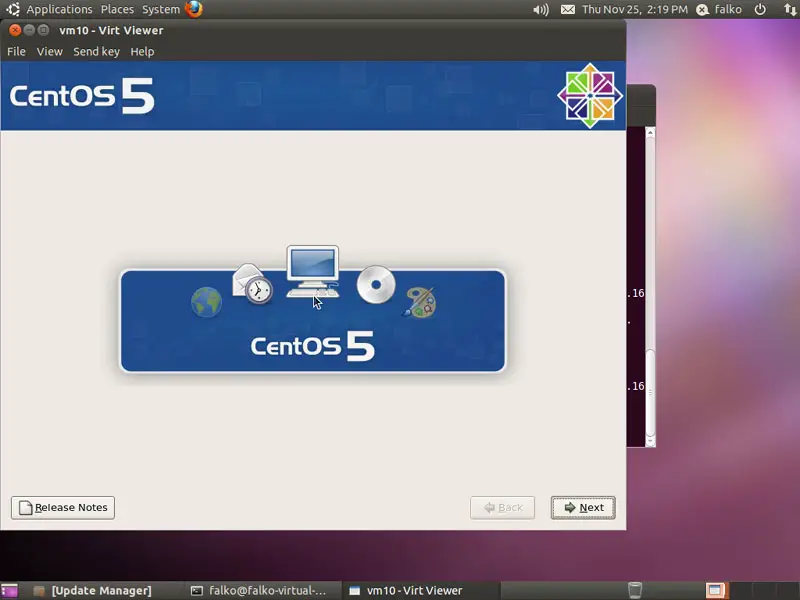Click the mail and clock icon in the banner

(252, 284)
